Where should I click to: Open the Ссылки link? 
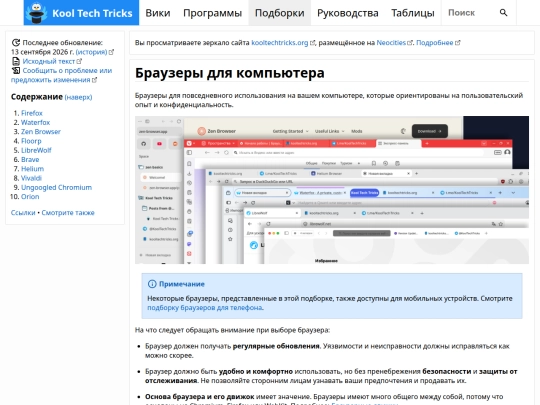click(23, 213)
